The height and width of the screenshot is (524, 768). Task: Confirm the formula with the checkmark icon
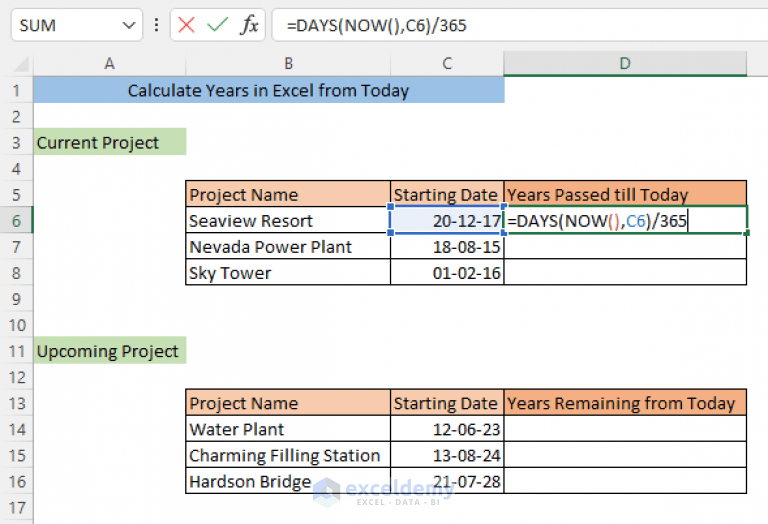217,24
